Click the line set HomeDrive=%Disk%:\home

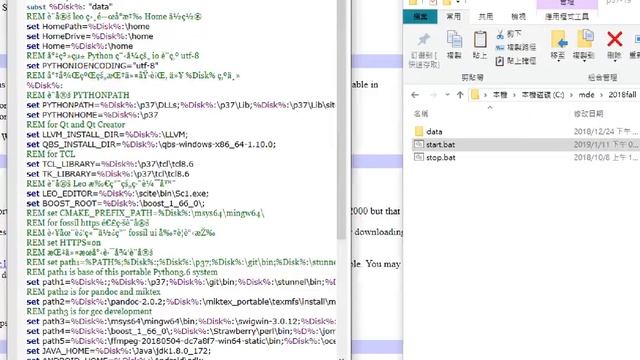(x=90, y=36)
